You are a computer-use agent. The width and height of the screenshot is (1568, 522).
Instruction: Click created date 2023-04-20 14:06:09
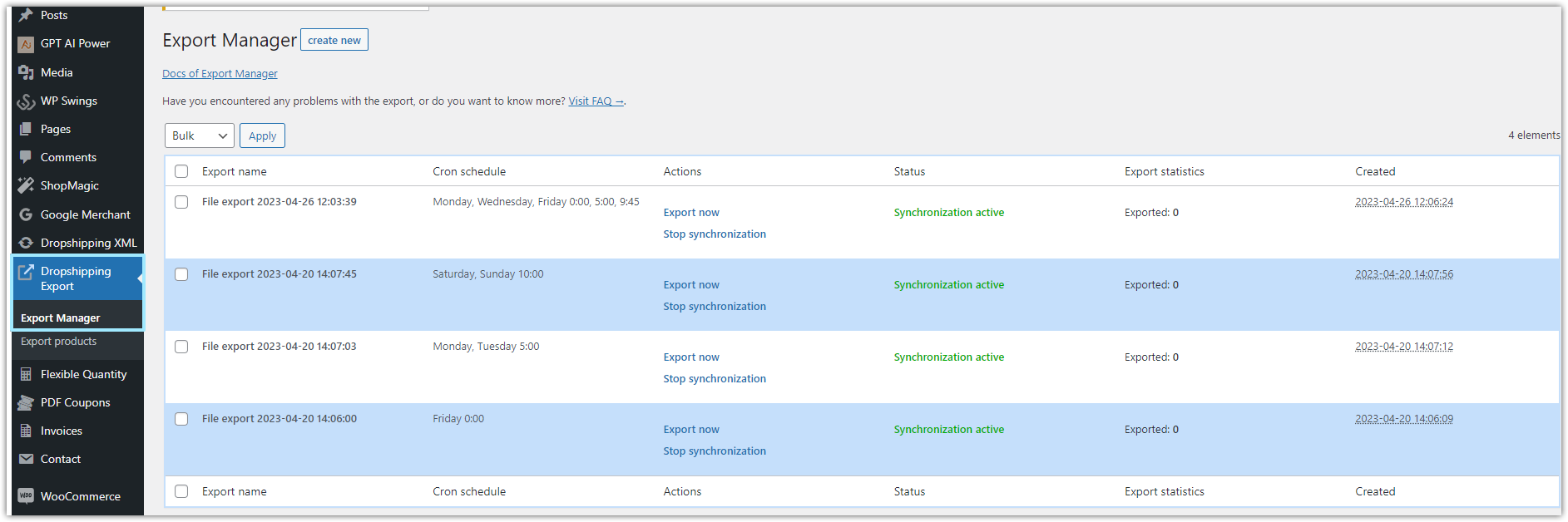pos(1404,419)
